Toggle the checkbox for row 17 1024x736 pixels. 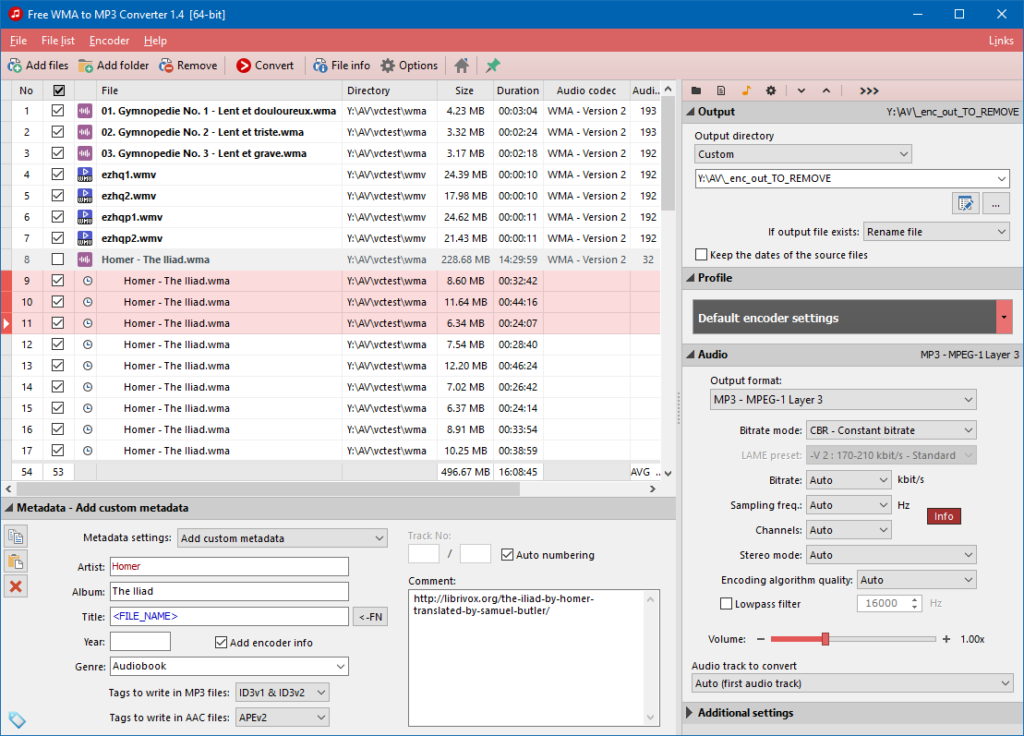[x=57, y=451]
